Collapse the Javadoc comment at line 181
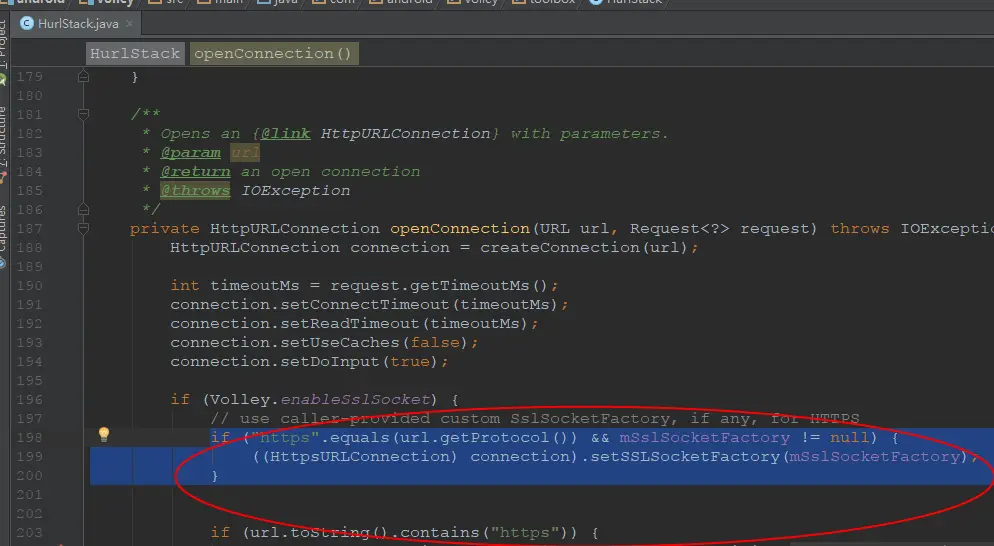Screen dimensions: 994x546 83,114
